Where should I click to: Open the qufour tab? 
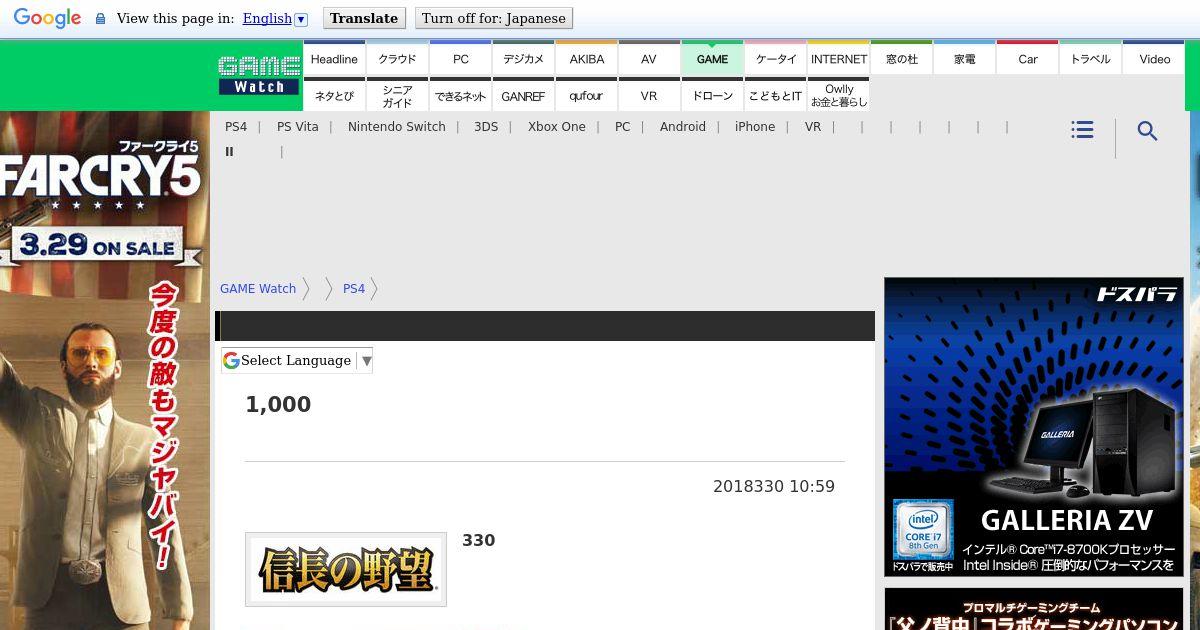click(x=587, y=96)
